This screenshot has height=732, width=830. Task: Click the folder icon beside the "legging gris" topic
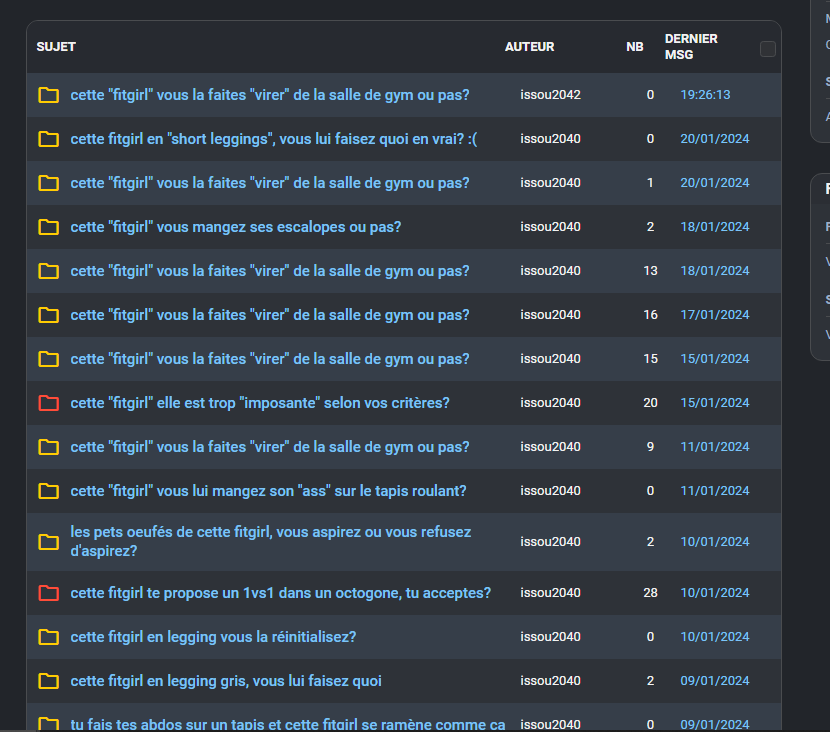coord(48,681)
